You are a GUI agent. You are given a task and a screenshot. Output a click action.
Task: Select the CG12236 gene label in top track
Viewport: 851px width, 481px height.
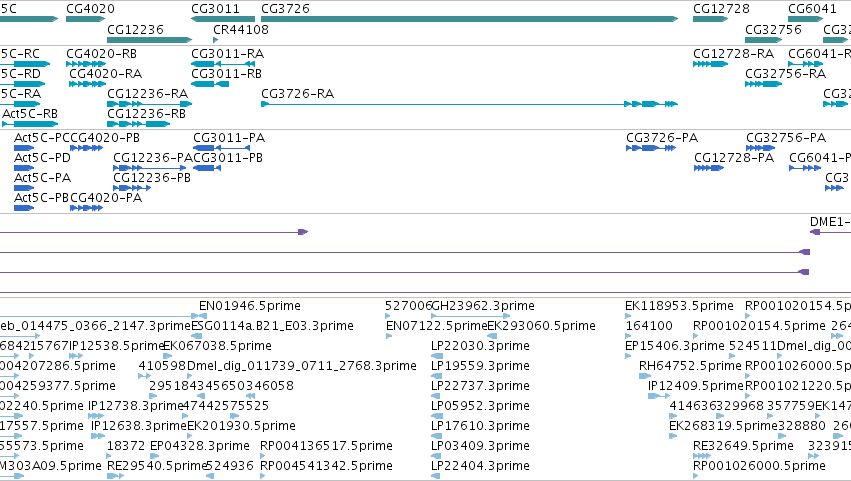135,29
